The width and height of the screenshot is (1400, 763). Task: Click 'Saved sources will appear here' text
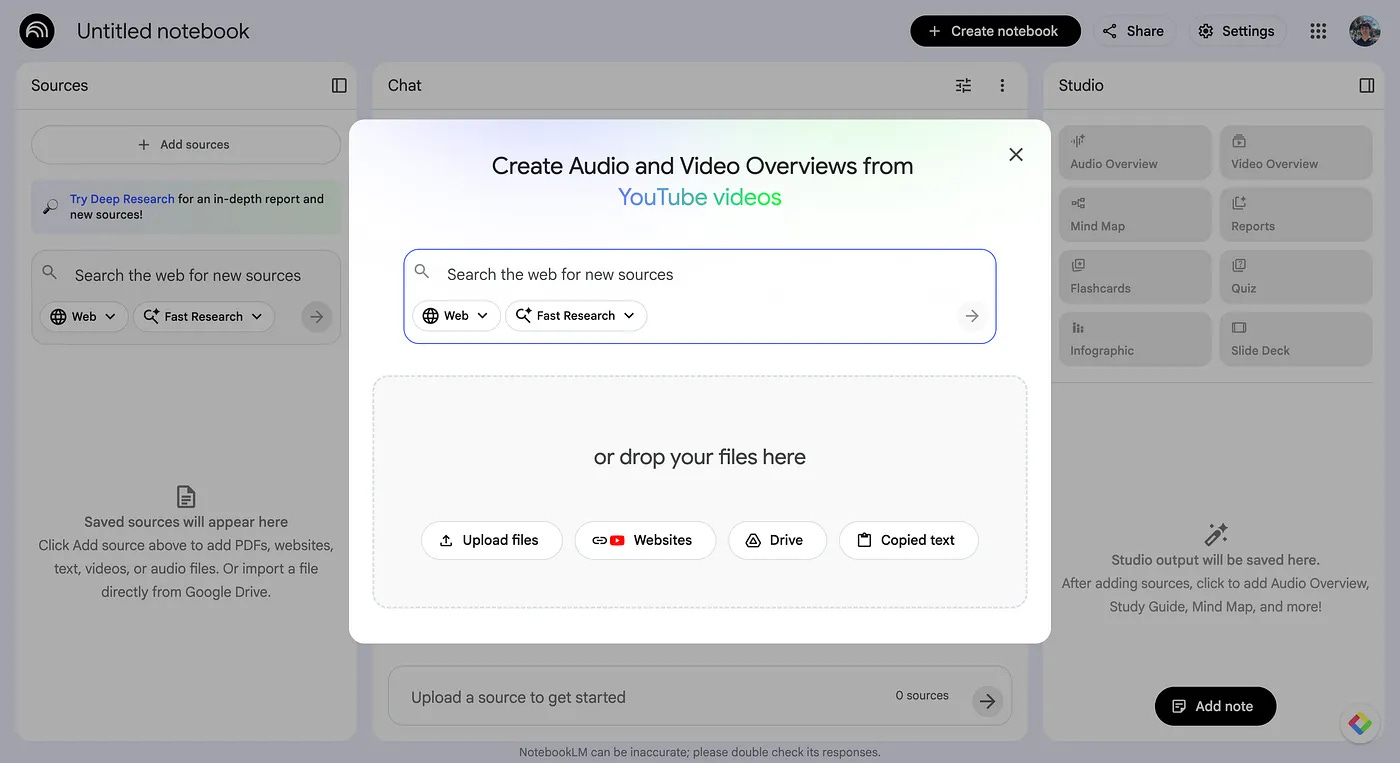coord(186,522)
